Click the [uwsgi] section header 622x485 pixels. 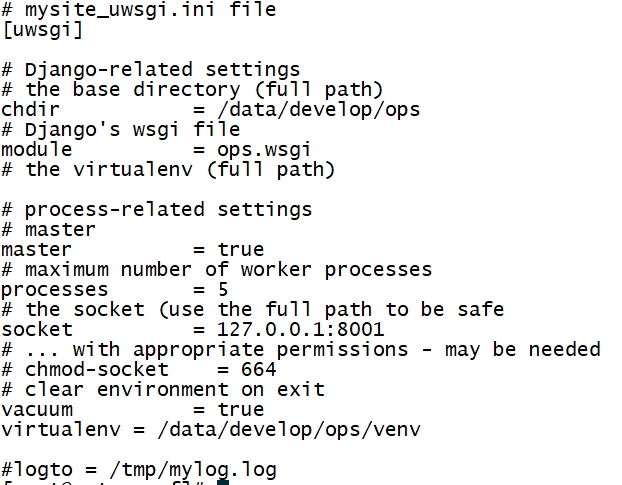pos(42,30)
